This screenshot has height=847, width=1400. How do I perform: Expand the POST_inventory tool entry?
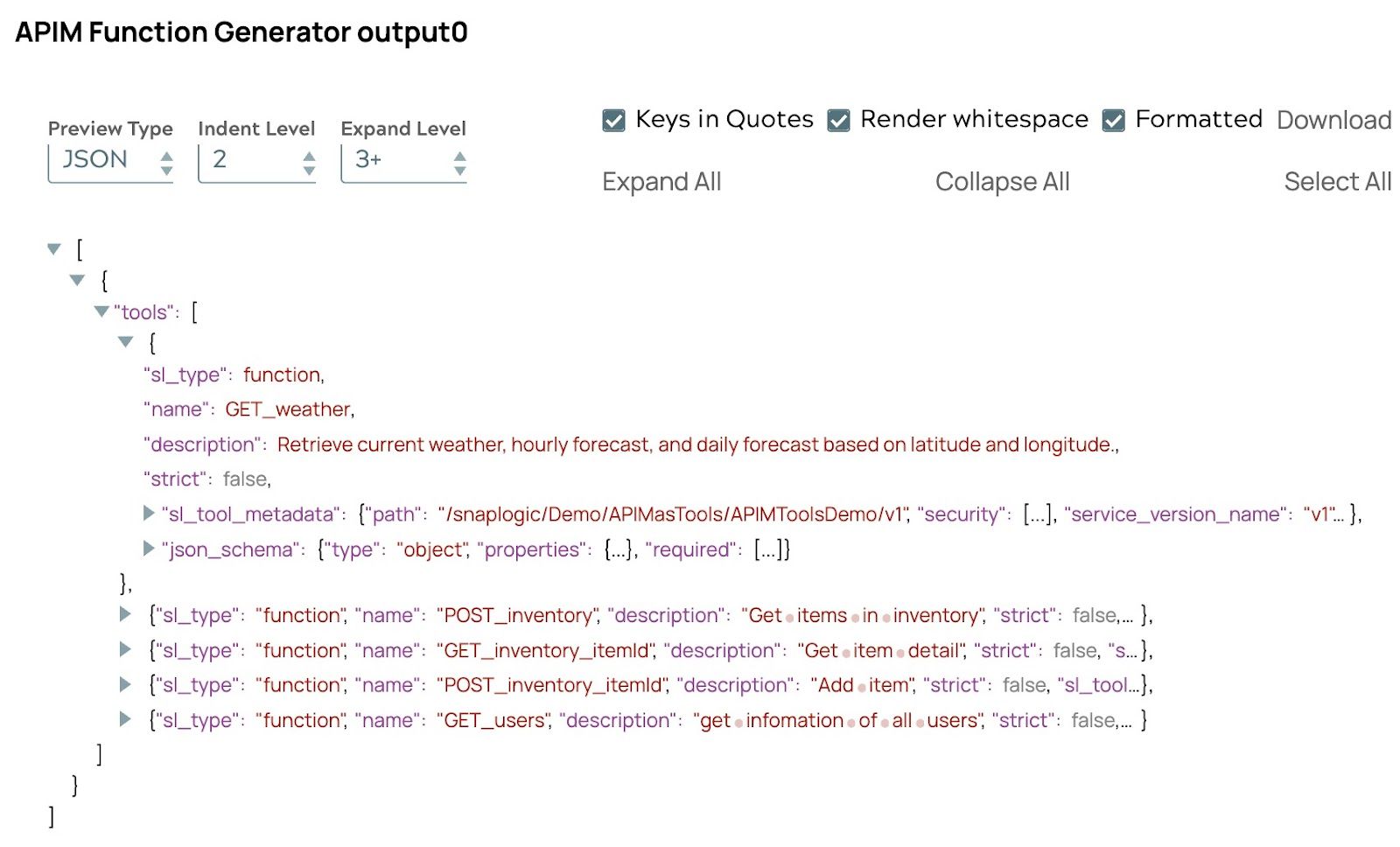tap(125, 614)
